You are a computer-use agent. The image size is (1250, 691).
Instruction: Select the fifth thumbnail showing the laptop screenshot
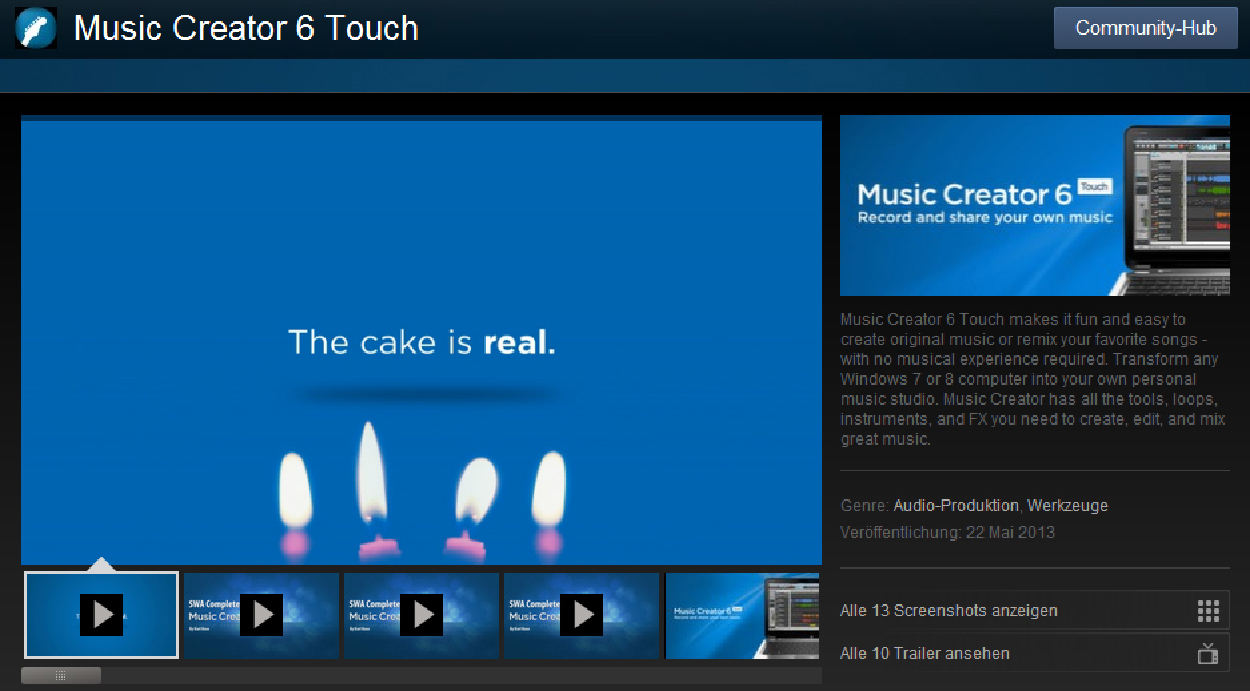click(742, 615)
